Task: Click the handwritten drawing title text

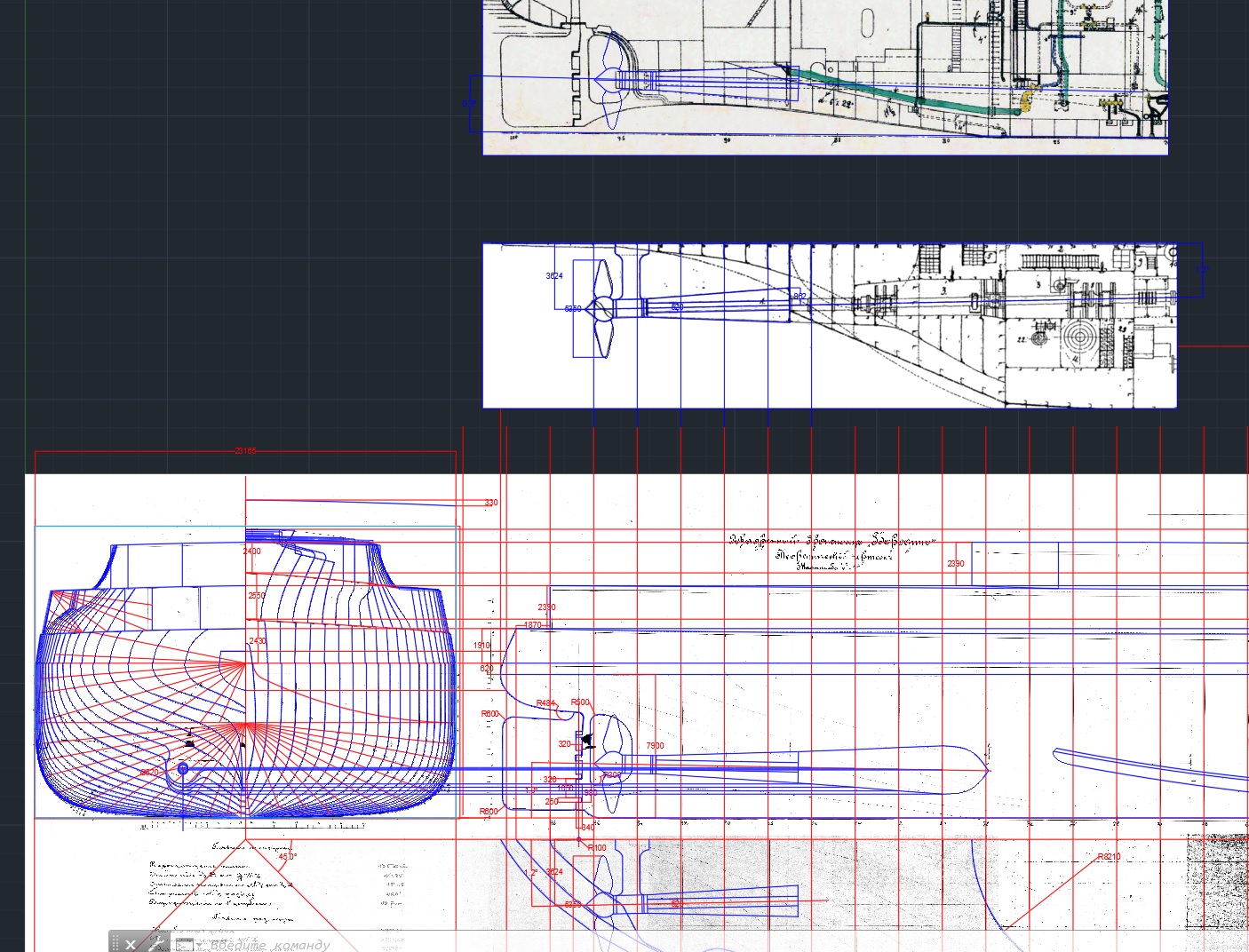Action: tap(831, 541)
